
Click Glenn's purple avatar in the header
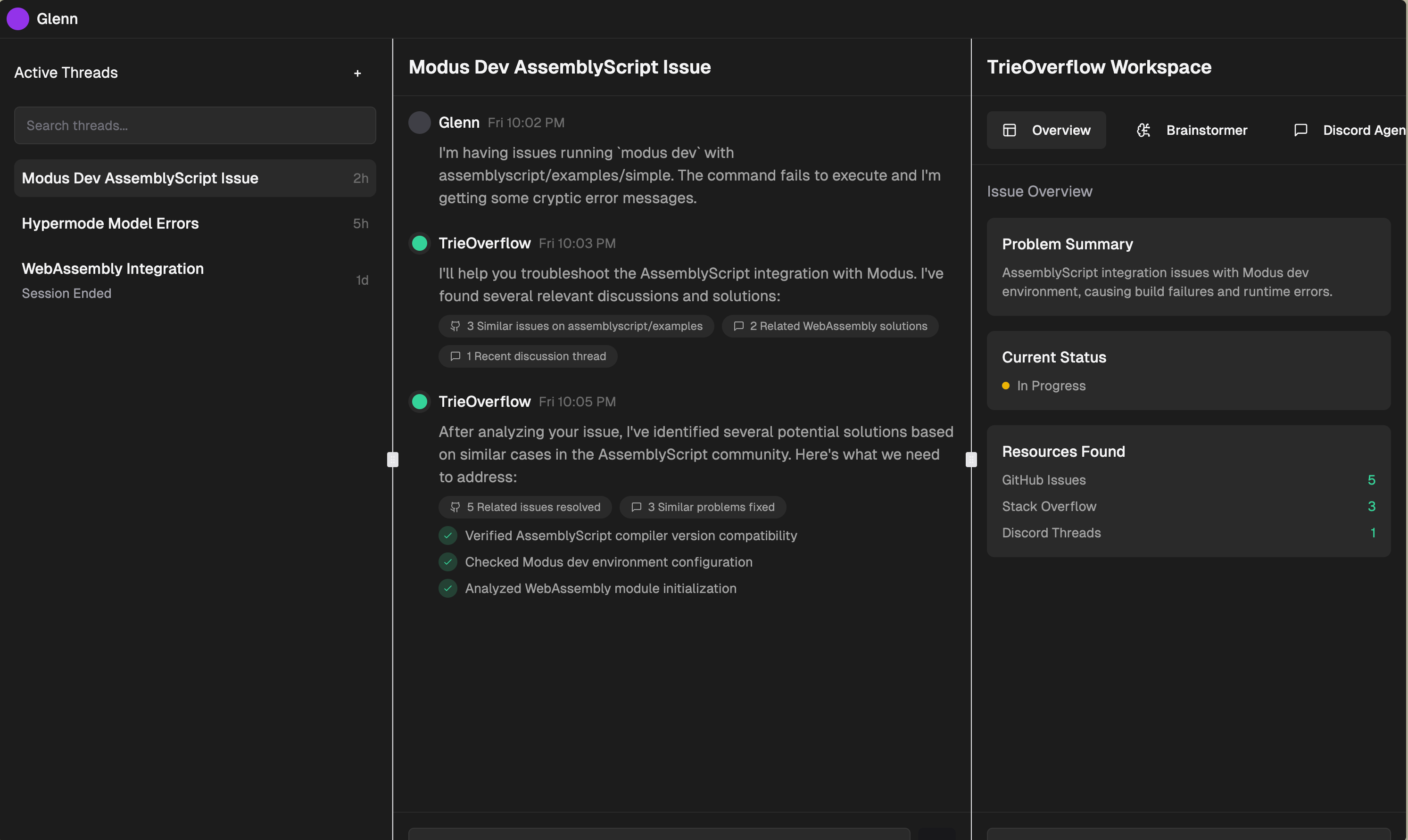[17, 19]
